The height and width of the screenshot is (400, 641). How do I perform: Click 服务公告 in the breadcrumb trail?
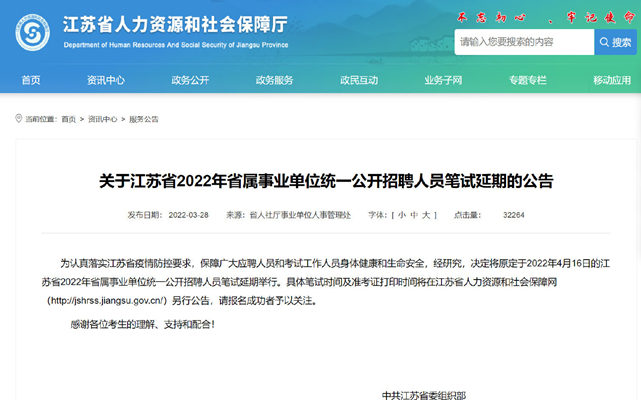tap(143, 119)
